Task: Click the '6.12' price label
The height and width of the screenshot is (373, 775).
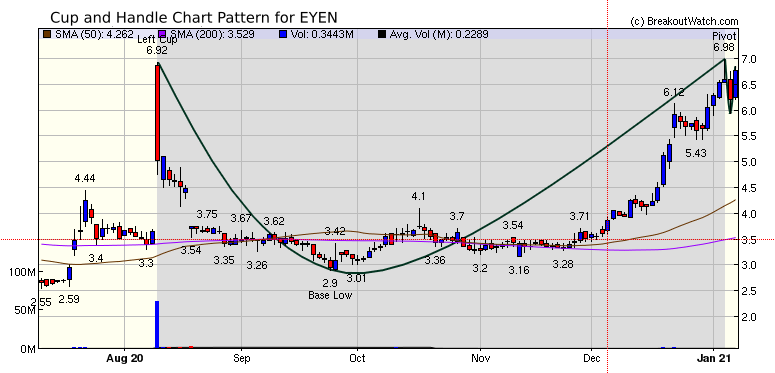Action: [674, 92]
